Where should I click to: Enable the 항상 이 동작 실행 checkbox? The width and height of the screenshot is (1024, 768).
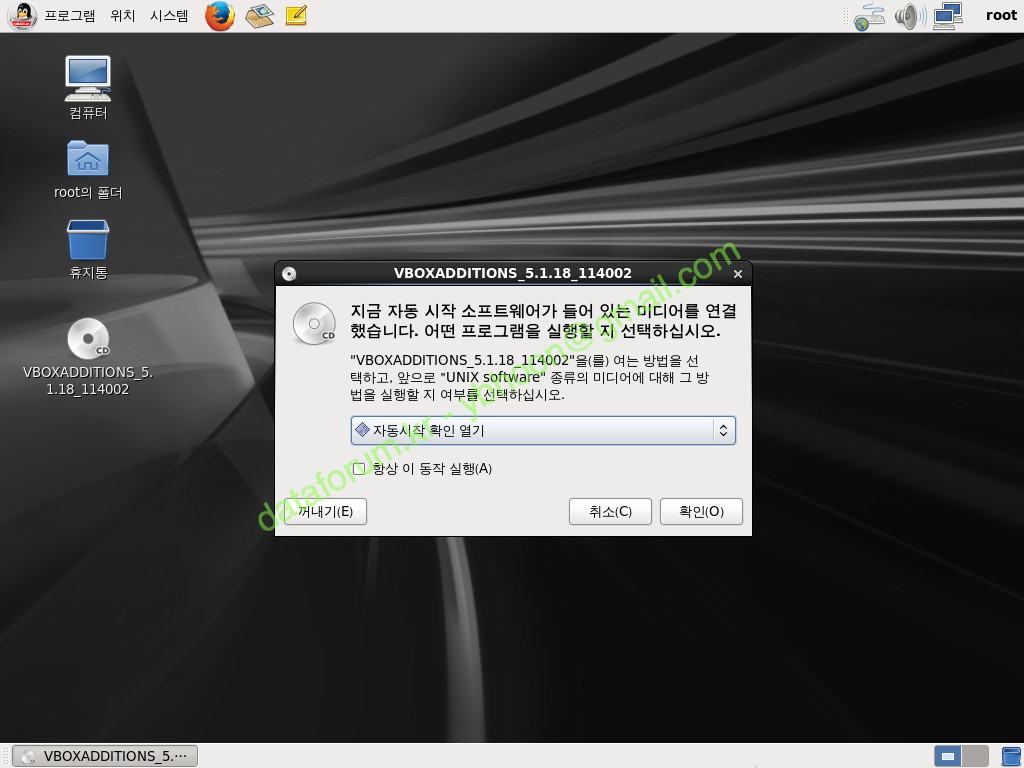(360, 468)
